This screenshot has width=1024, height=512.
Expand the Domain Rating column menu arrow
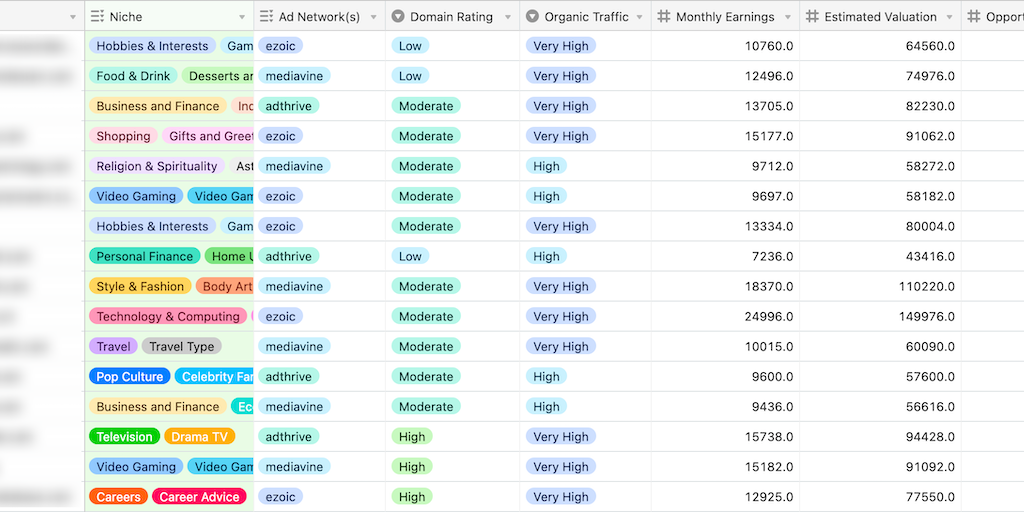tap(508, 17)
